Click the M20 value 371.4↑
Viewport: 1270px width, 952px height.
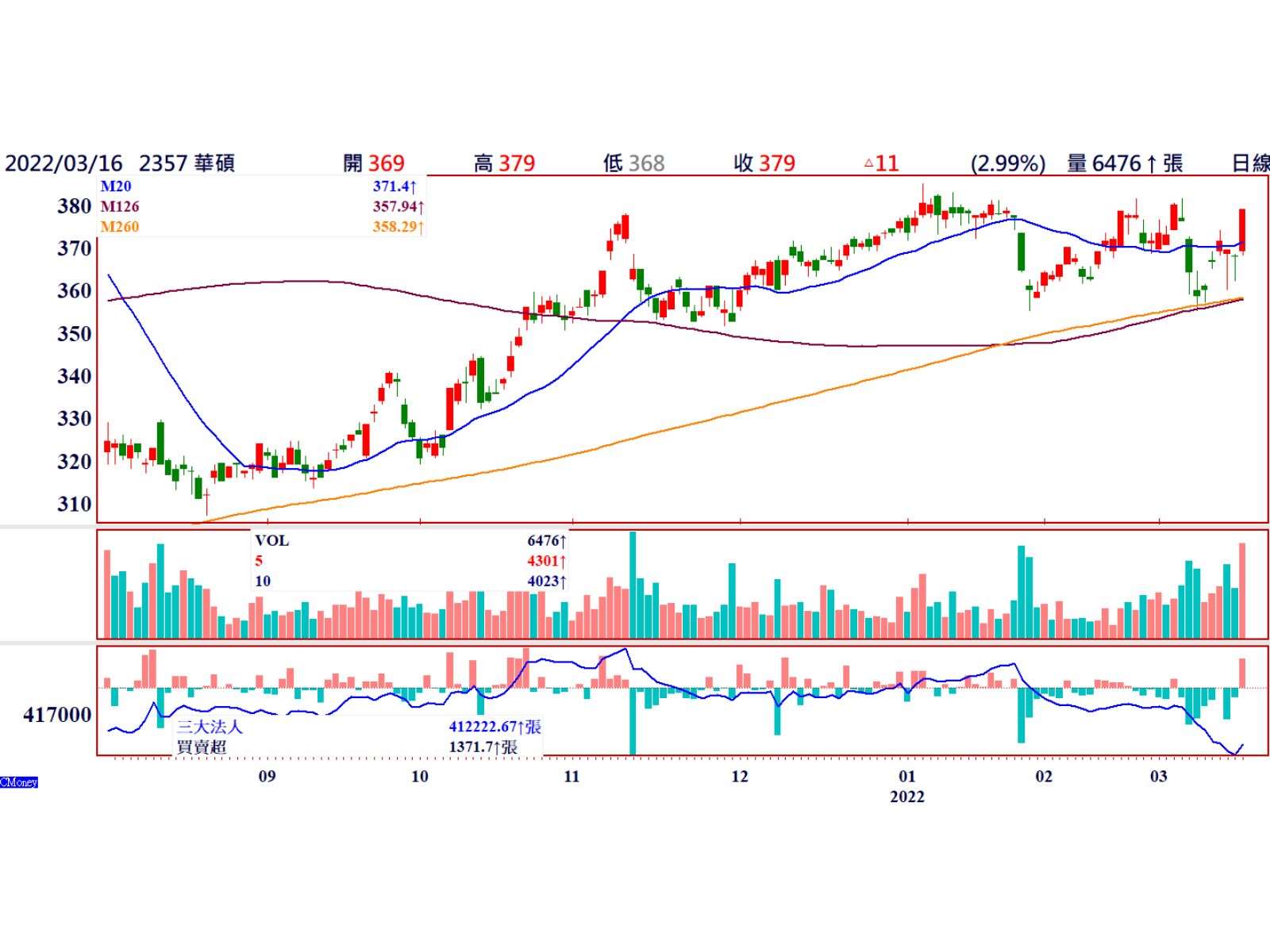(394, 186)
